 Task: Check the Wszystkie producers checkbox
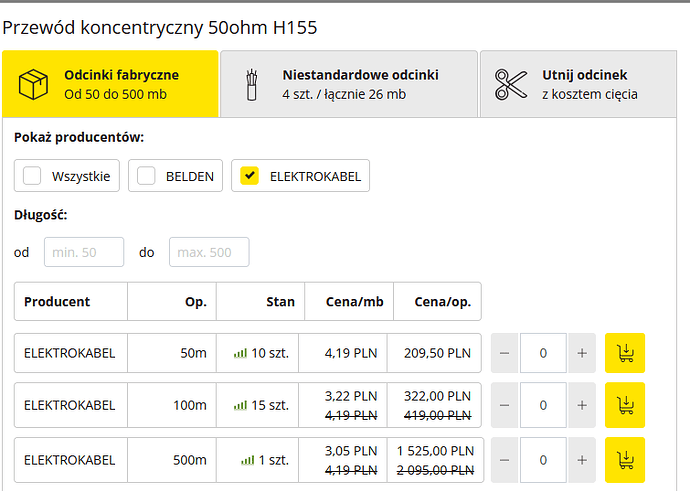click(32, 176)
